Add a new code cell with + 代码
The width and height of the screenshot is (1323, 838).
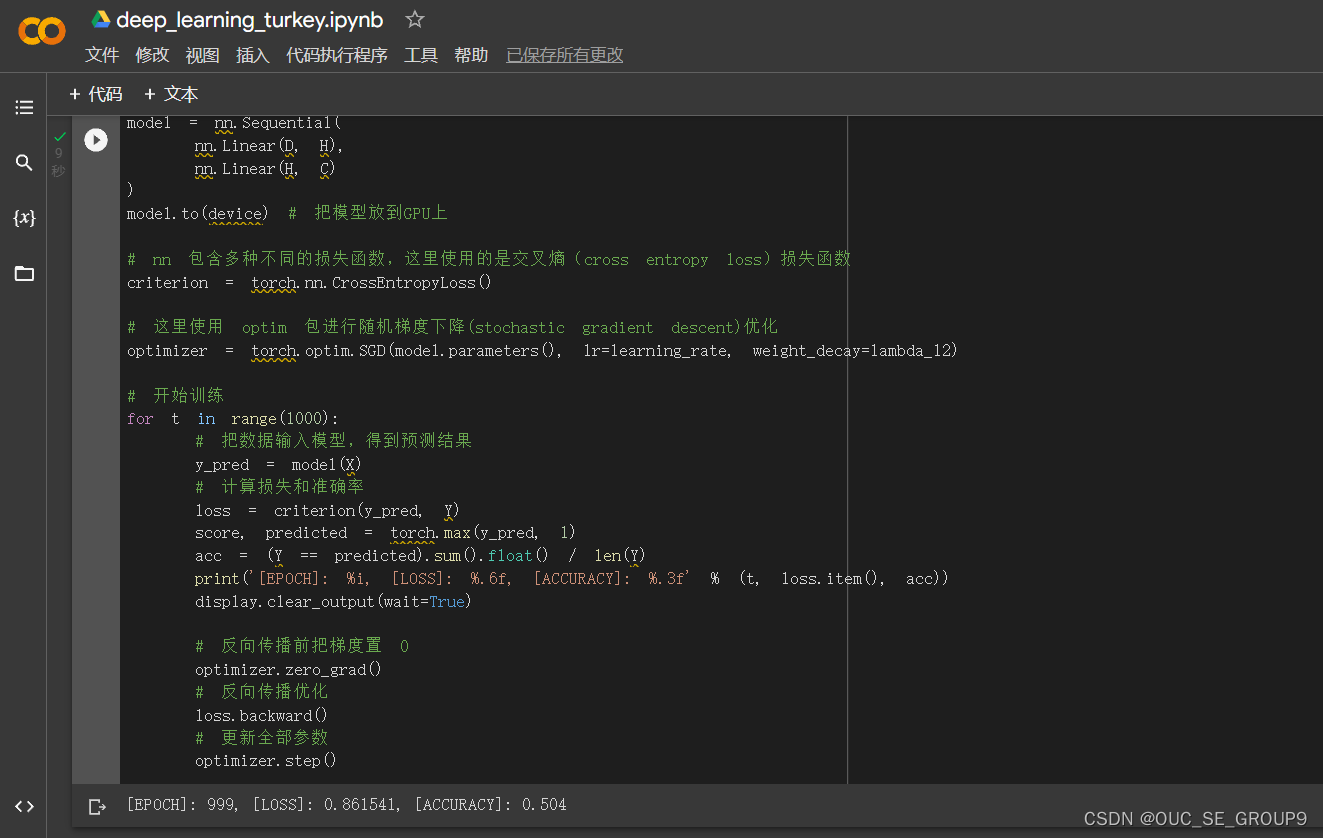[x=95, y=94]
